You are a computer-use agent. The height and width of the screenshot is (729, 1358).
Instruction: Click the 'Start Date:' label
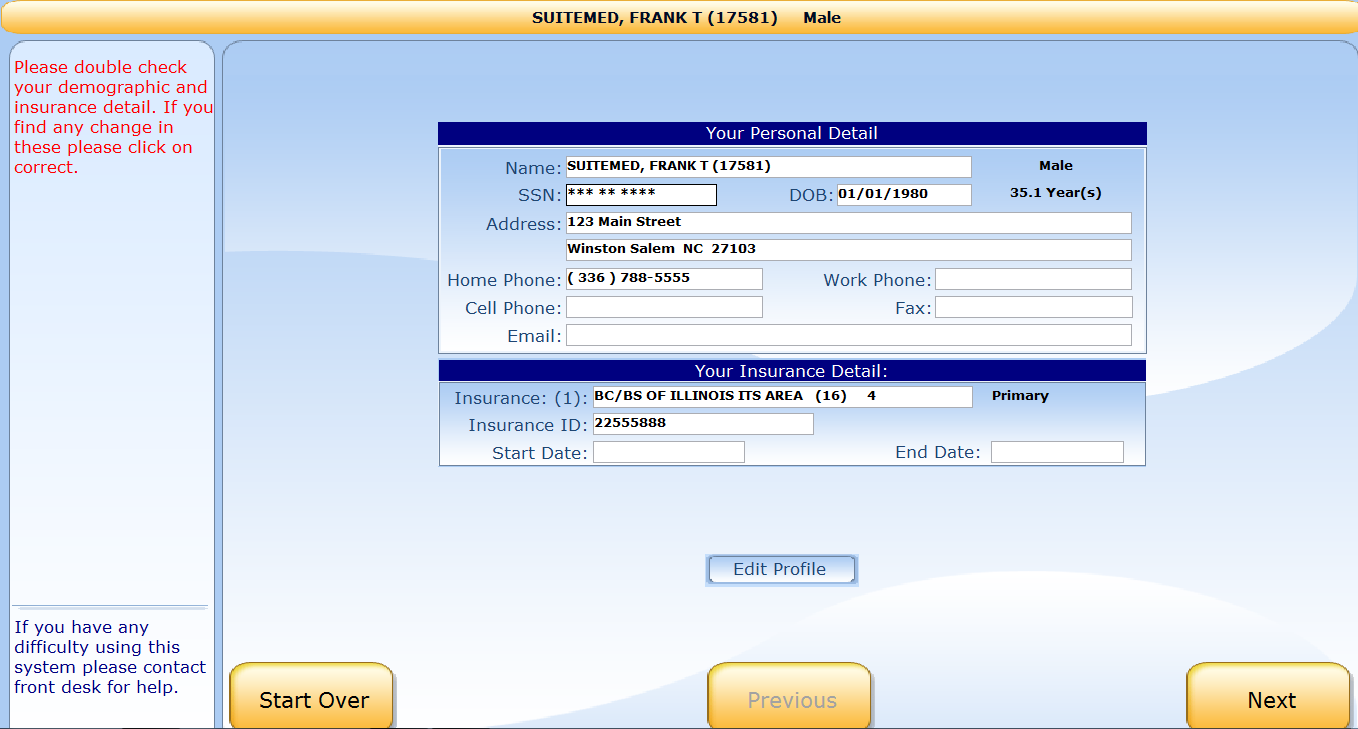[x=540, y=453]
